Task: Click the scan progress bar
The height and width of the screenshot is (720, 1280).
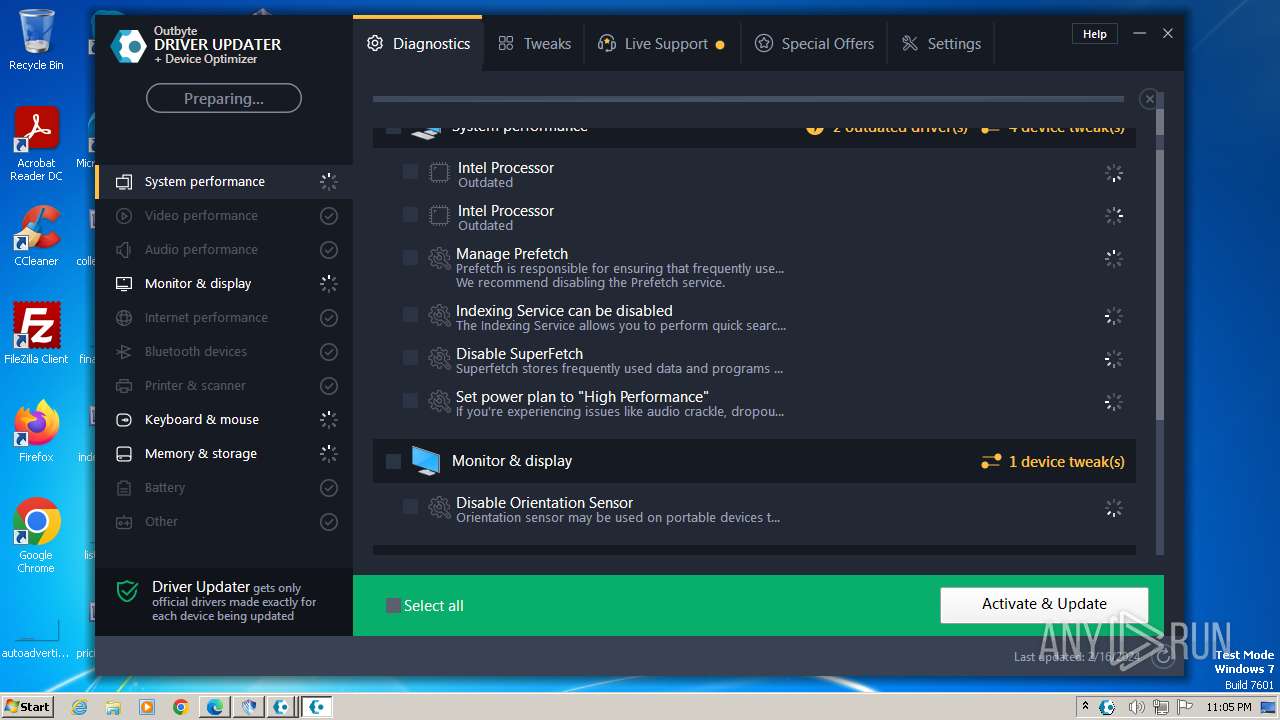Action: click(x=748, y=99)
